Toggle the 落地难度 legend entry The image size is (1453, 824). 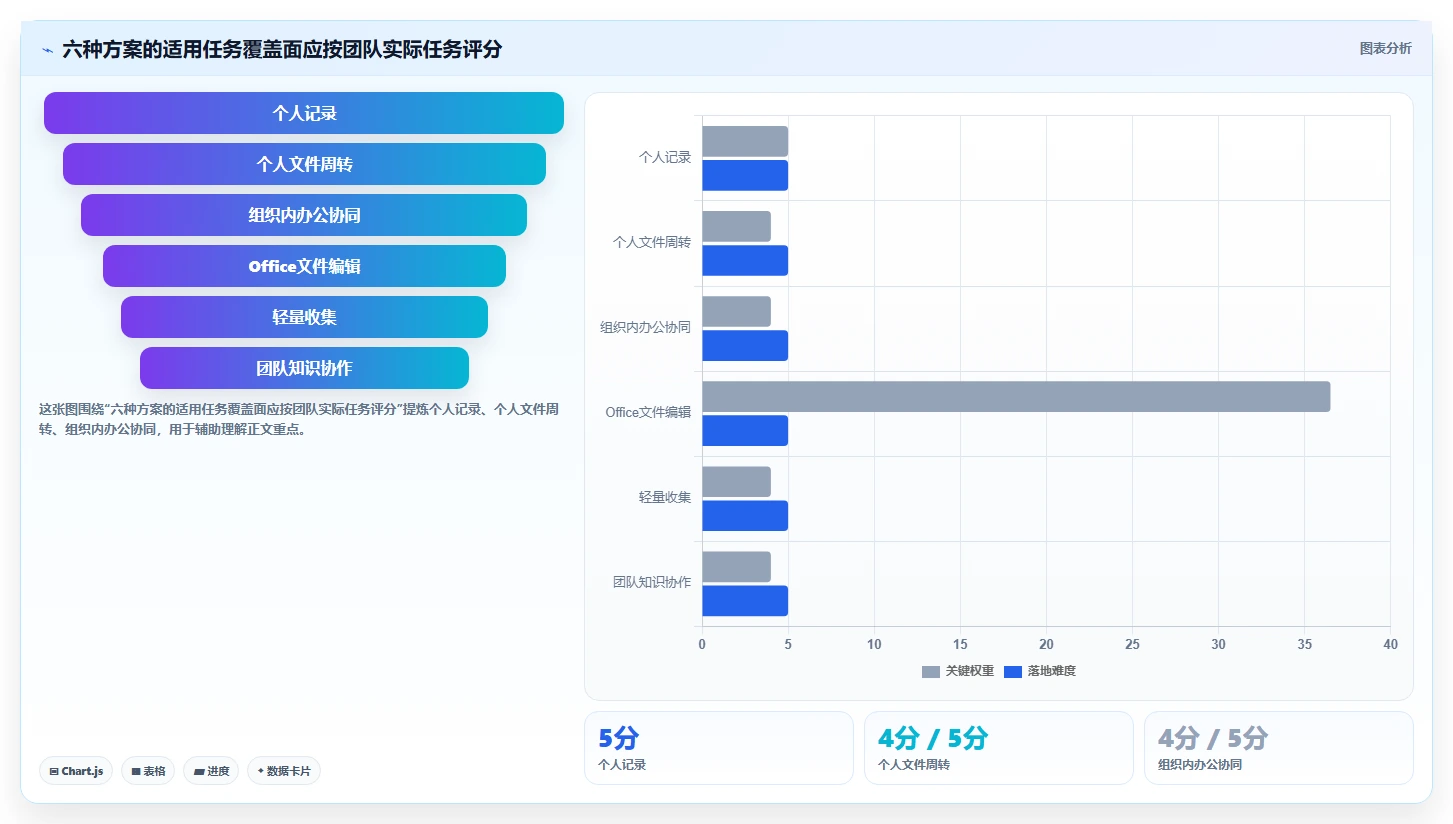(1040, 671)
